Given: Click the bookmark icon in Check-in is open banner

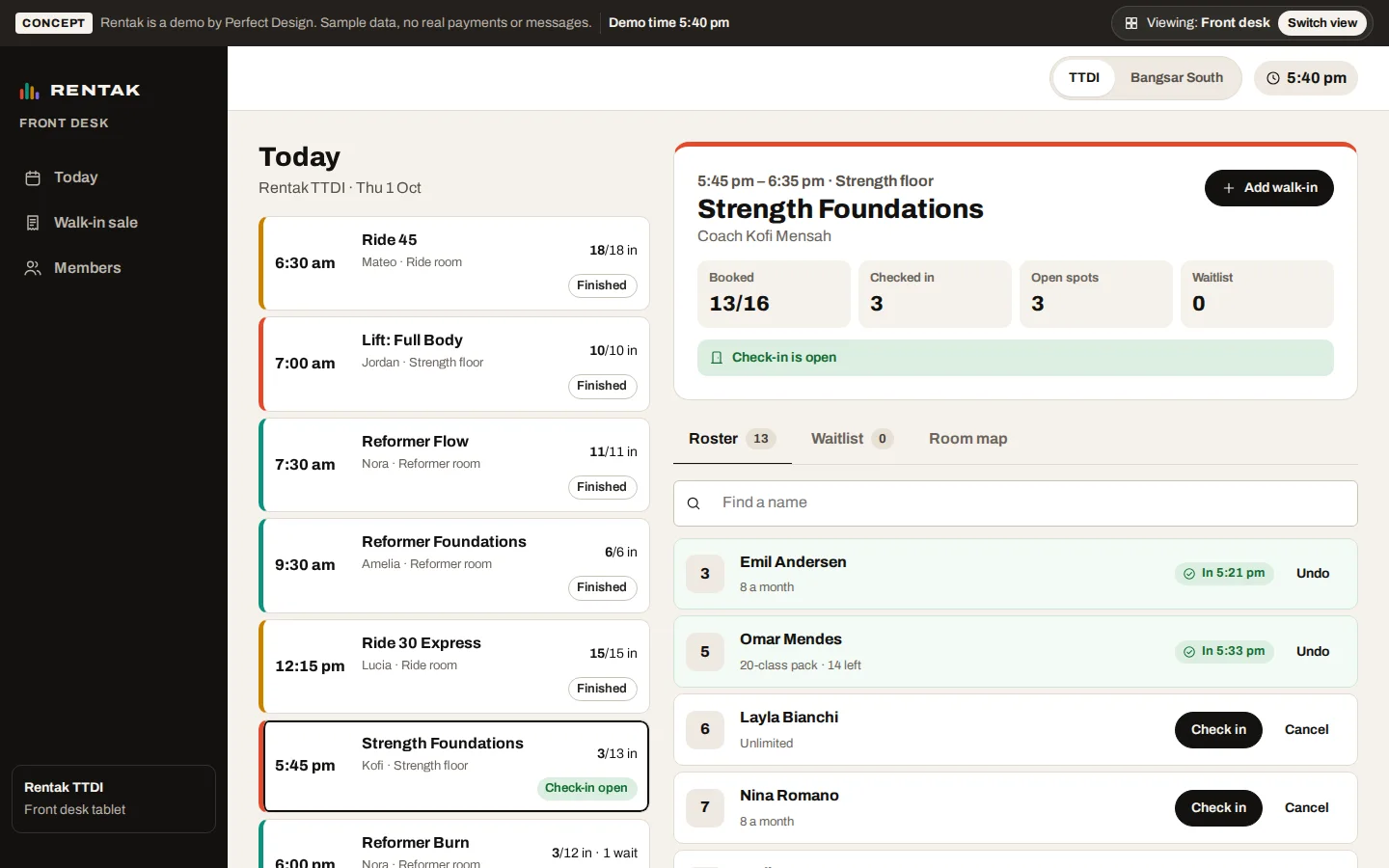Looking at the screenshot, I should tap(717, 358).
